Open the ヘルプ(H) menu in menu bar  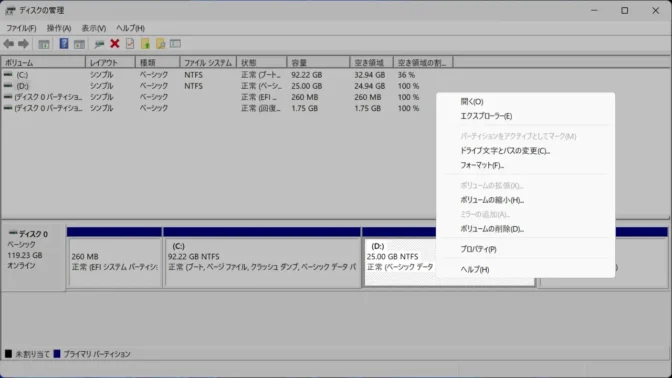130,28
